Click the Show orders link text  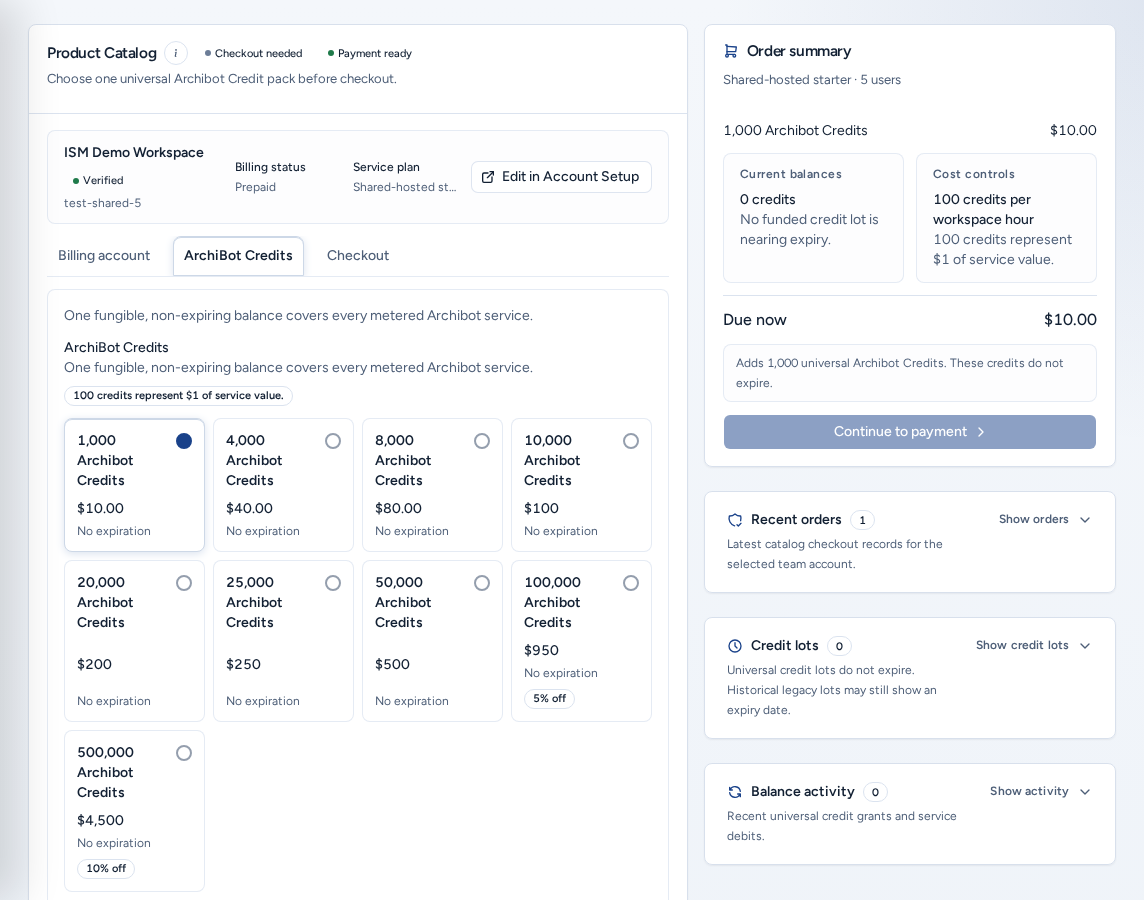(1034, 519)
